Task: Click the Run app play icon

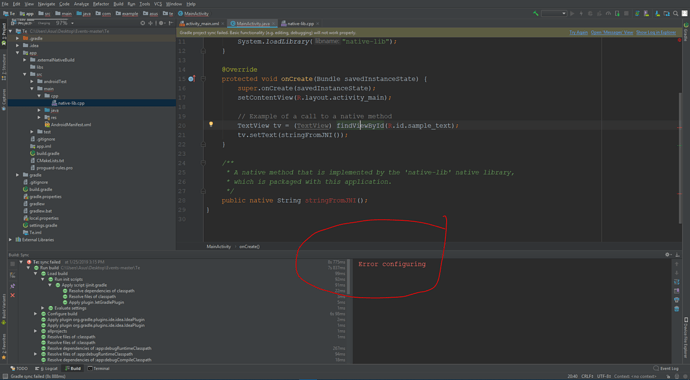Action: coord(572,14)
